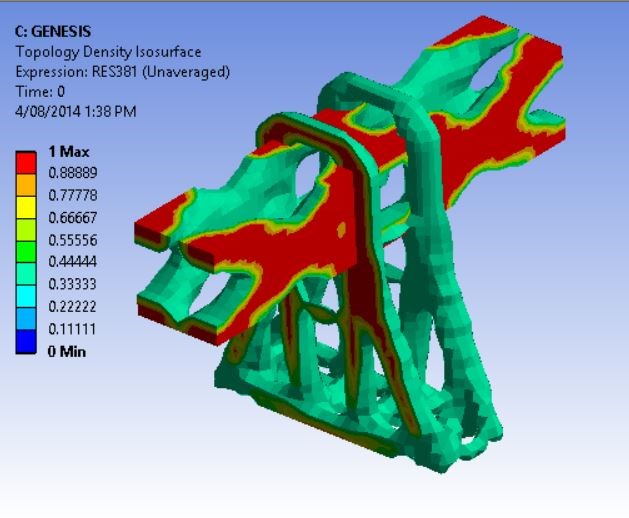Click the cyan legend band beside 0.33333
629x518 pixels.
[26, 297]
